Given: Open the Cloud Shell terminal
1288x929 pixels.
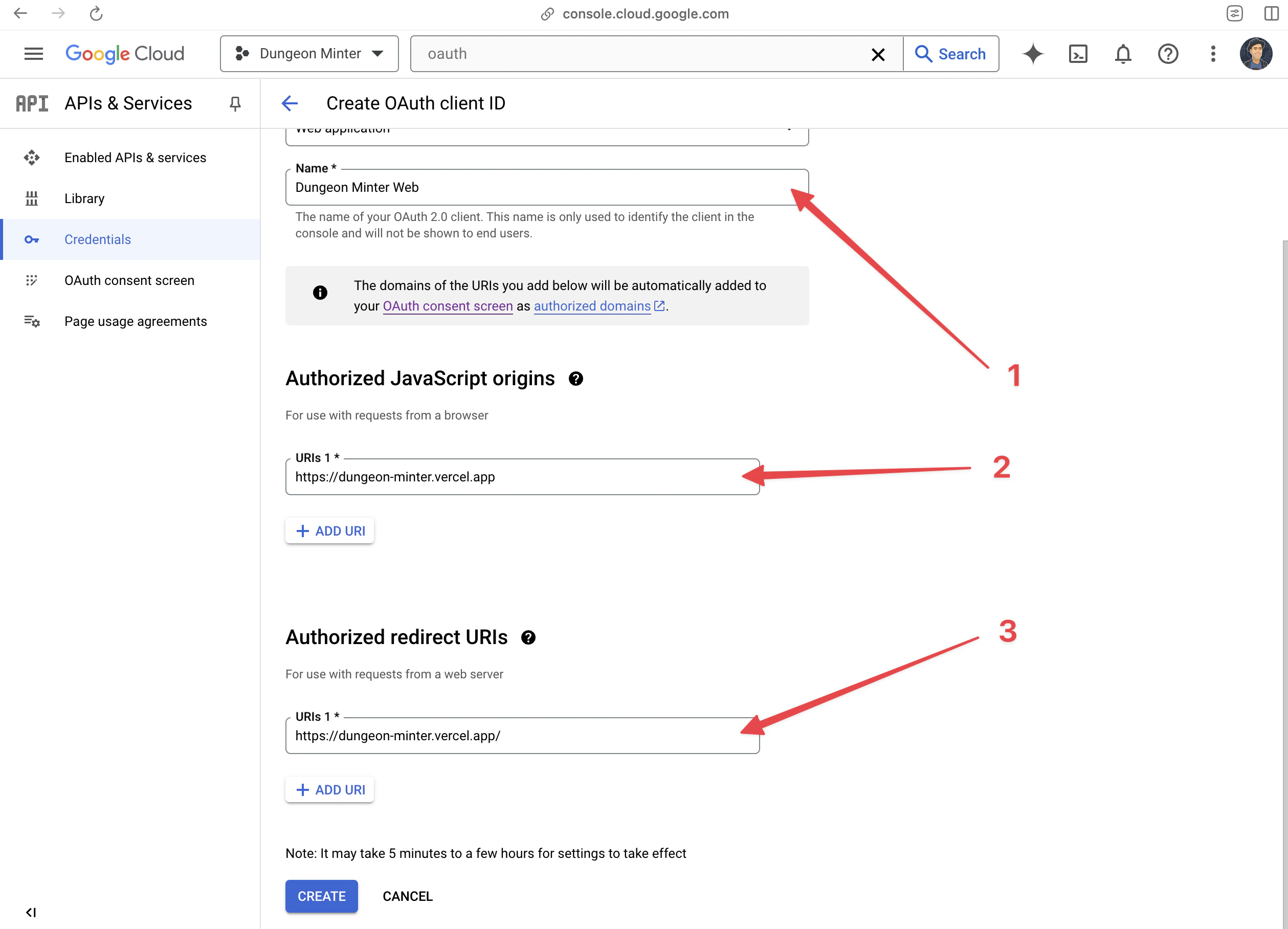Looking at the screenshot, I should 1078,53.
